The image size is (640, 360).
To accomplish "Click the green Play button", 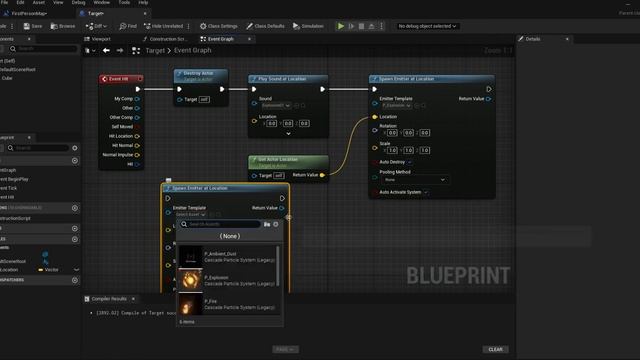I will (340, 26).
